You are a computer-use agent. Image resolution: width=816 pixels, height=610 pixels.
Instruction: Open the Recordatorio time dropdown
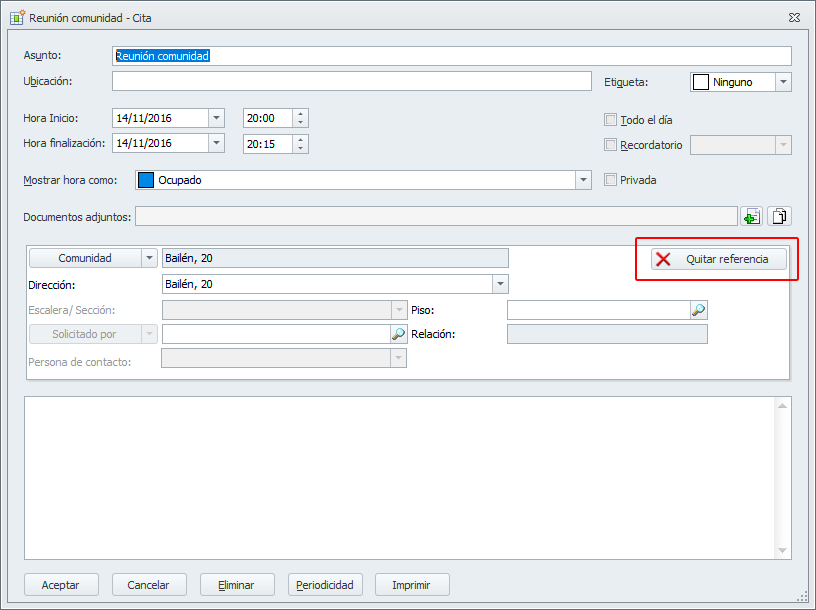pos(783,145)
